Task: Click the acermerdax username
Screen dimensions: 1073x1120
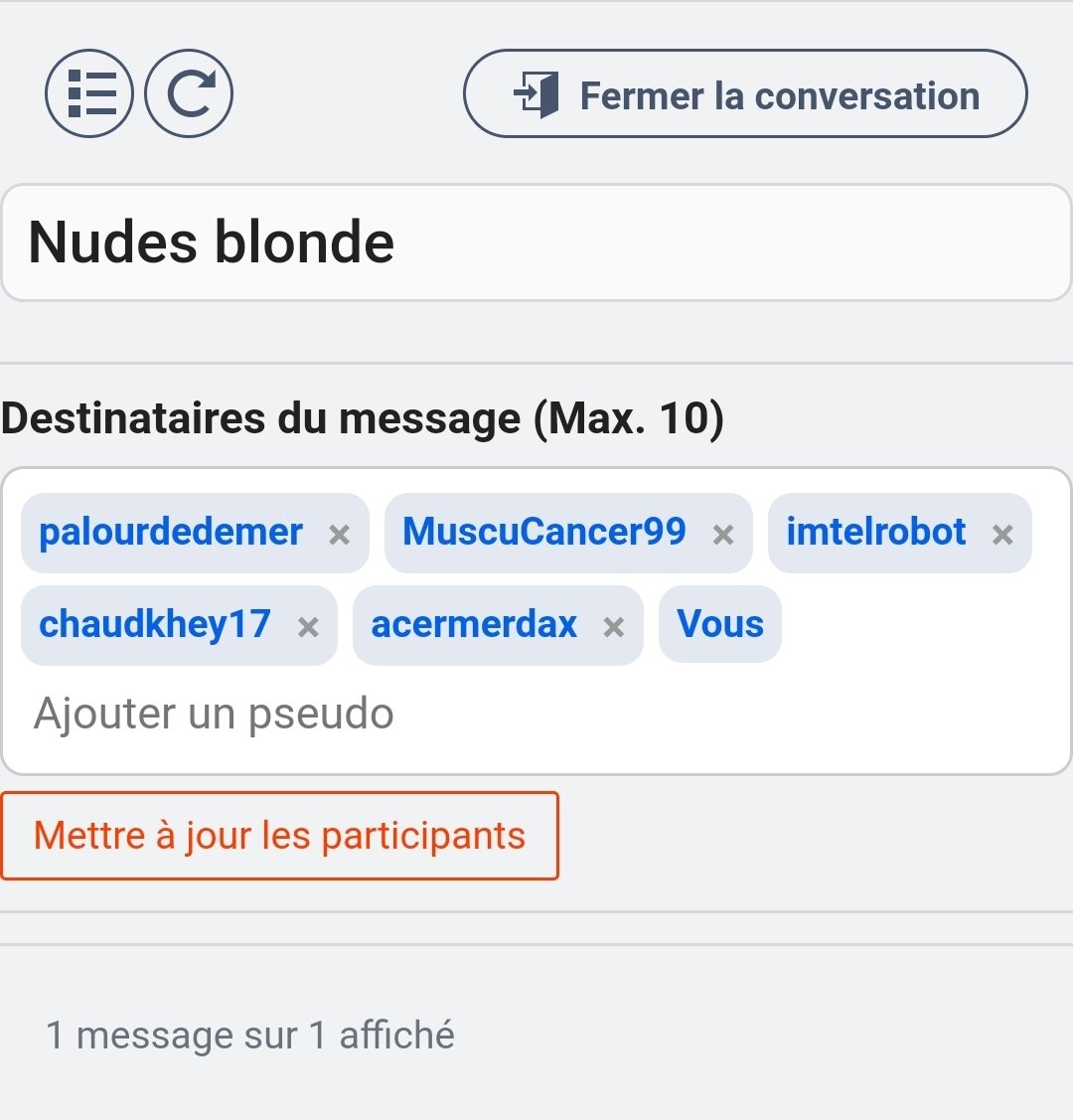Action: [x=474, y=625]
